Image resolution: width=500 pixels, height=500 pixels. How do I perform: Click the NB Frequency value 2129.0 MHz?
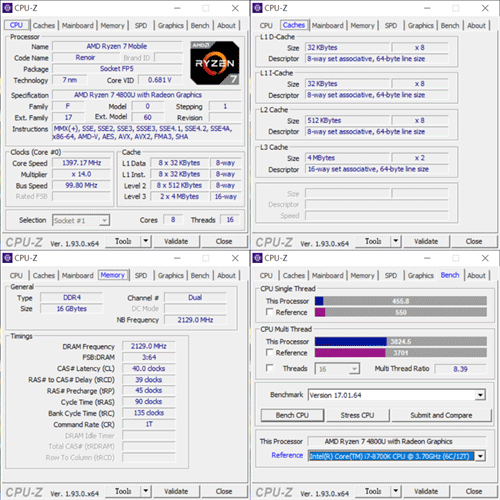(195, 320)
